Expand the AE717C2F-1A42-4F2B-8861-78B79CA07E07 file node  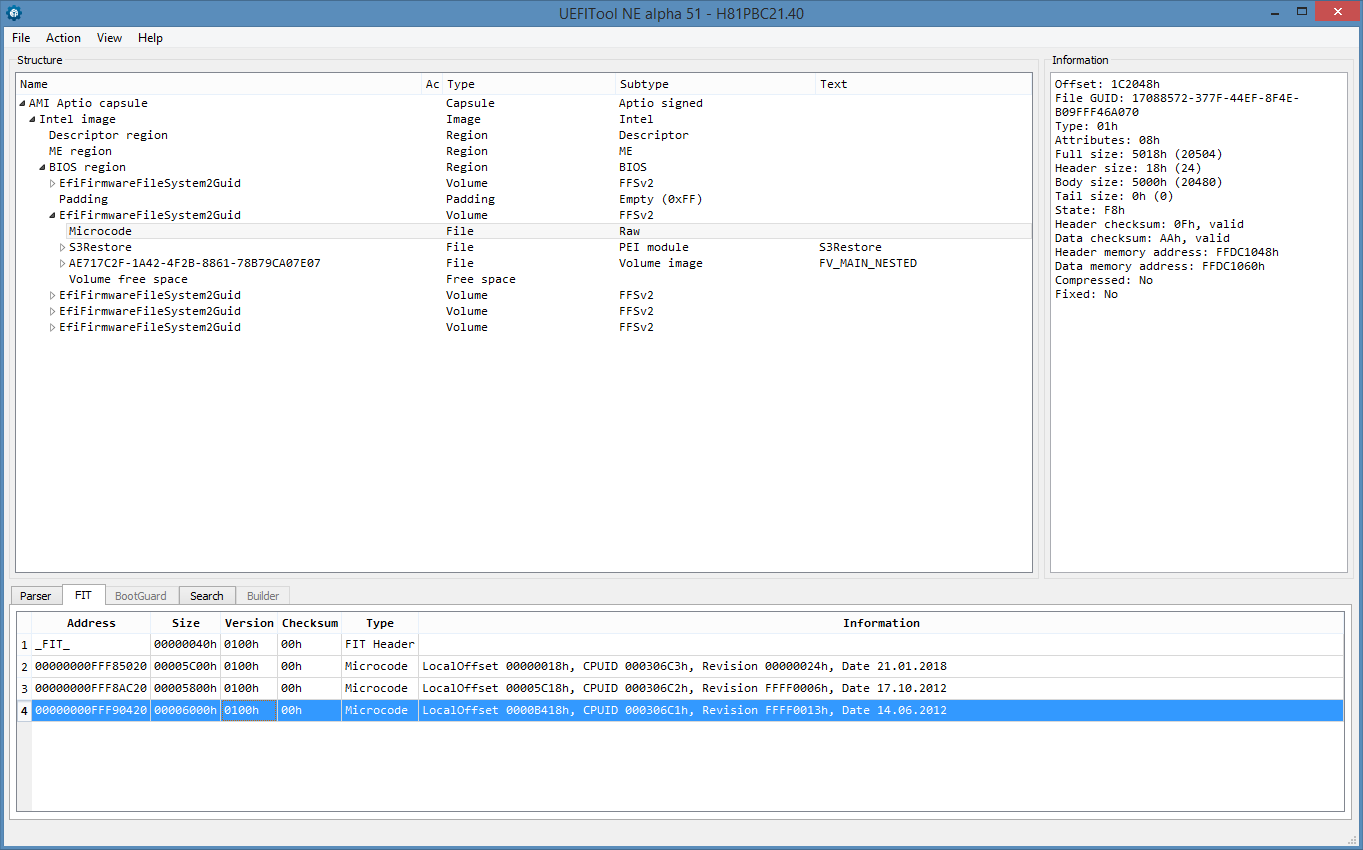tap(63, 263)
